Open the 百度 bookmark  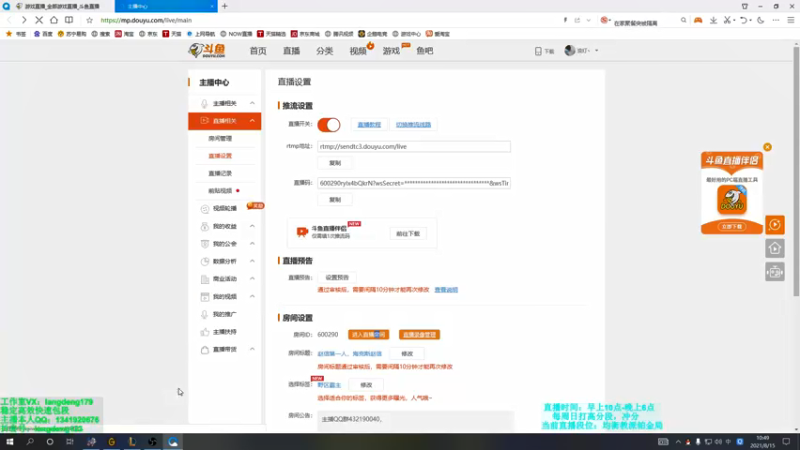click(x=43, y=34)
